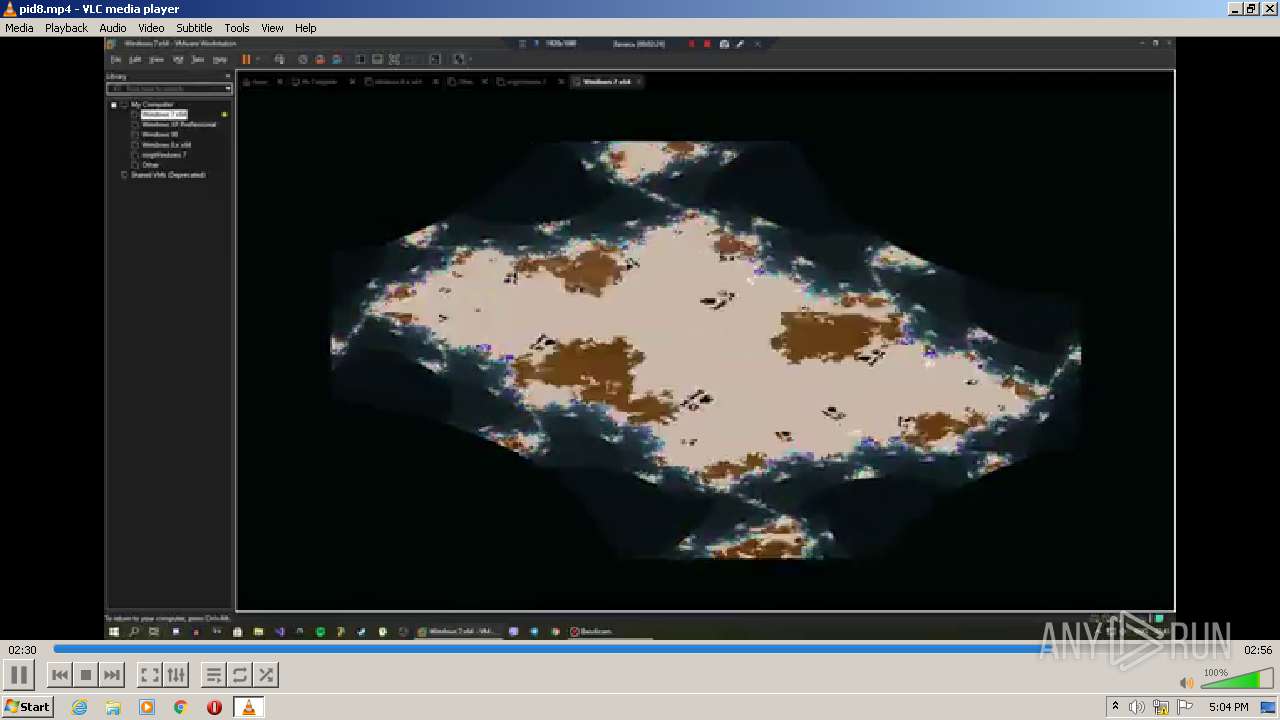The image size is (1280, 720).
Task: Skip to previous media item
Action: click(60, 675)
